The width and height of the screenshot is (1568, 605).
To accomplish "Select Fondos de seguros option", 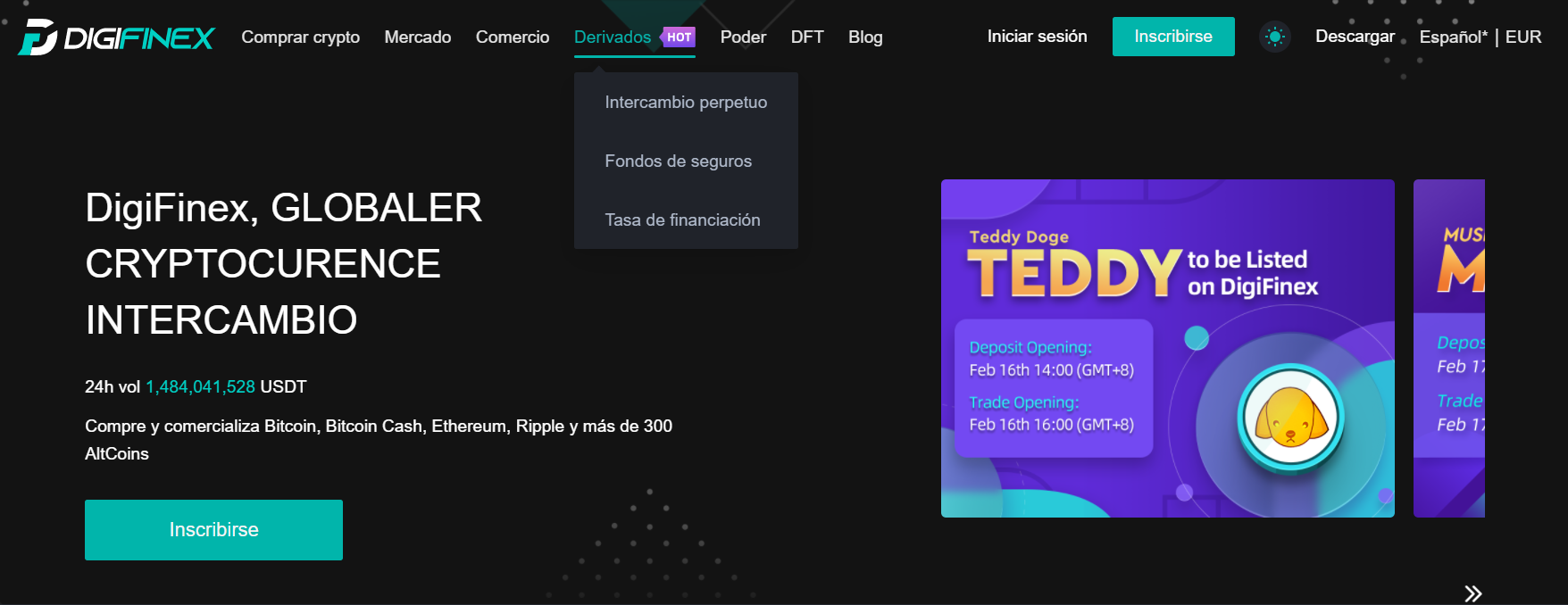I will (x=686, y=161).
